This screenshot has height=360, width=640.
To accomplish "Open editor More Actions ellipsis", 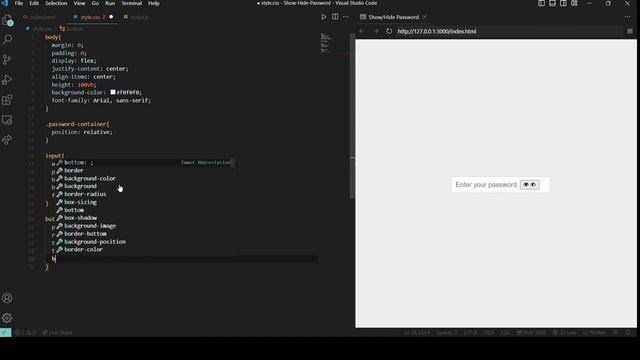I will click(x=346, y=17).
